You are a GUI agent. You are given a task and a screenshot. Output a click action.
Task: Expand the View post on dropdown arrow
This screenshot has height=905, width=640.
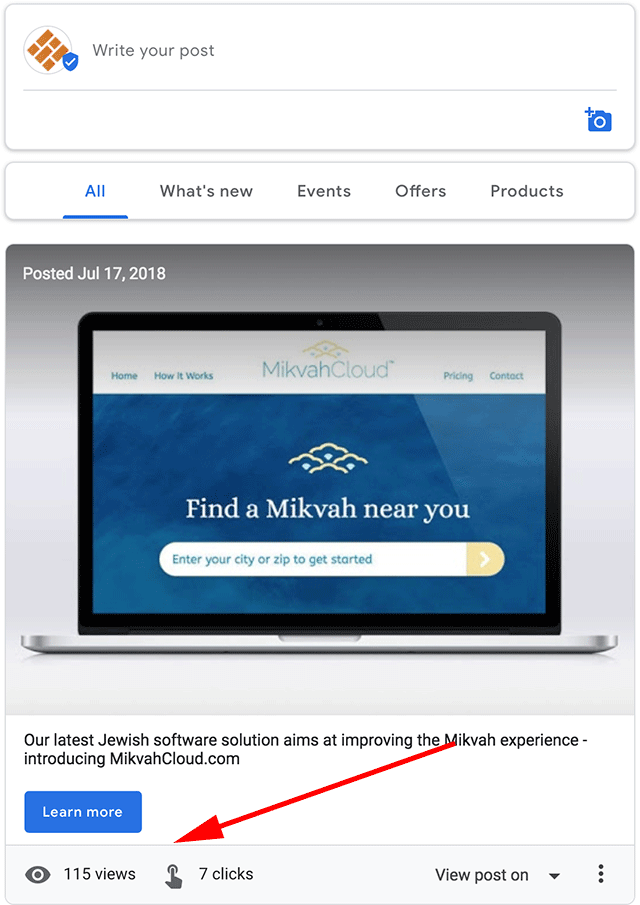tap(555, 876)
